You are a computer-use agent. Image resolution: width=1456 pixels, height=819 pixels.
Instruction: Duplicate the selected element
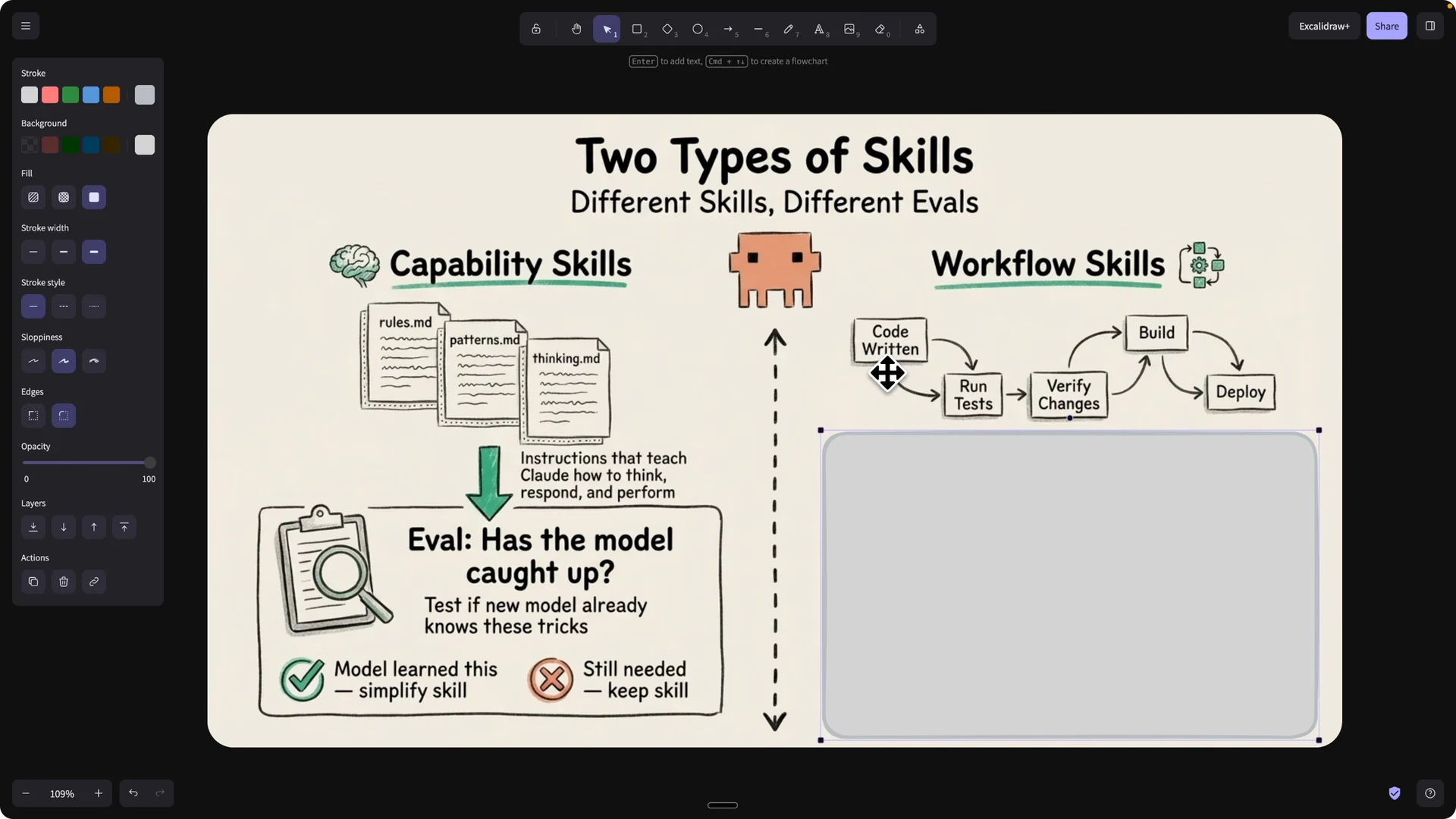pyautogui.click(x=33, y=582)
